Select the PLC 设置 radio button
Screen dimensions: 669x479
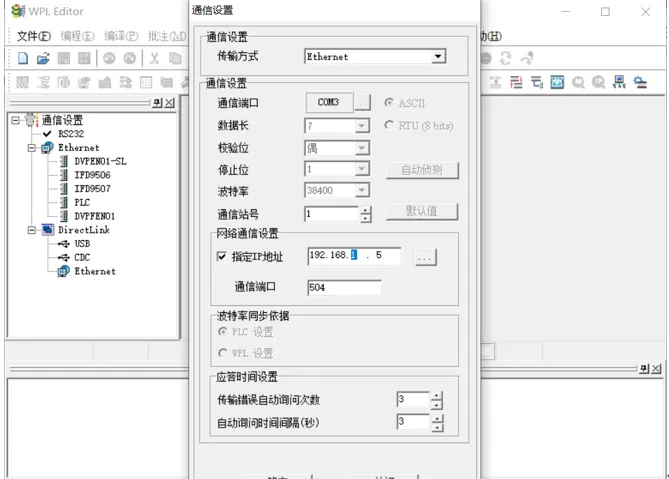click(245, 332)
